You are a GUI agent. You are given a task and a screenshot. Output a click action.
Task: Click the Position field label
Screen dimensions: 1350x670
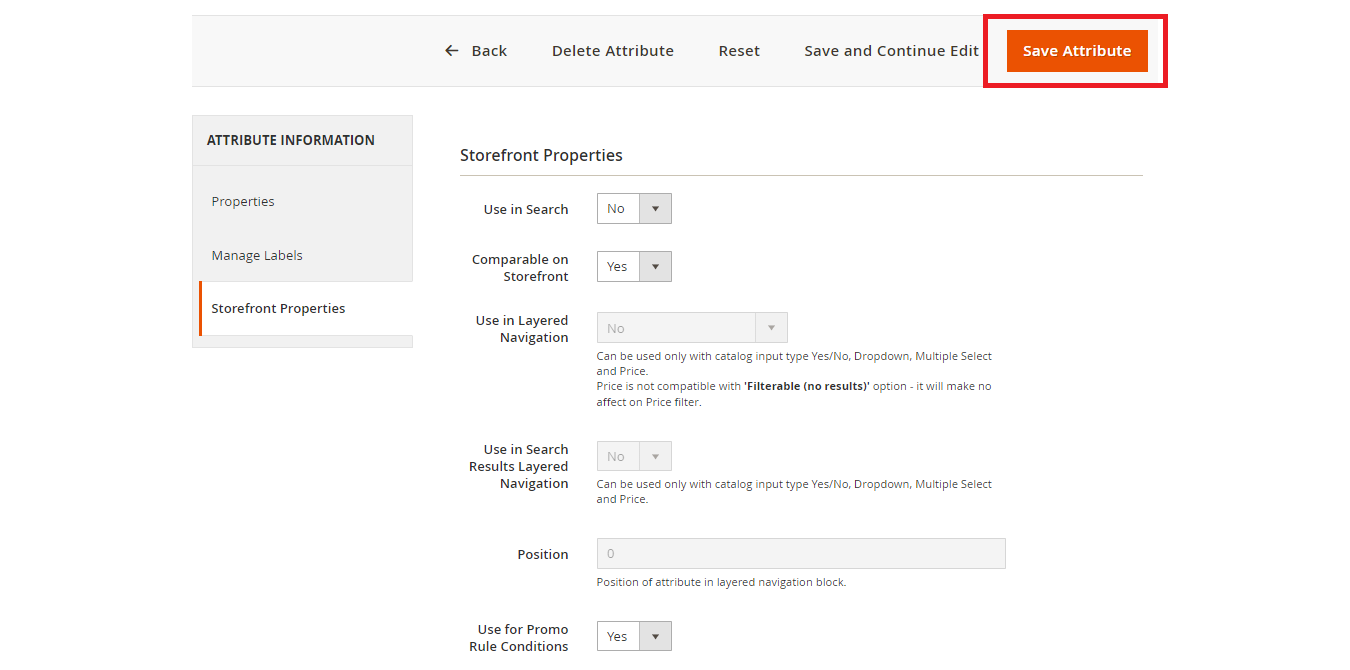click(543, 554)
